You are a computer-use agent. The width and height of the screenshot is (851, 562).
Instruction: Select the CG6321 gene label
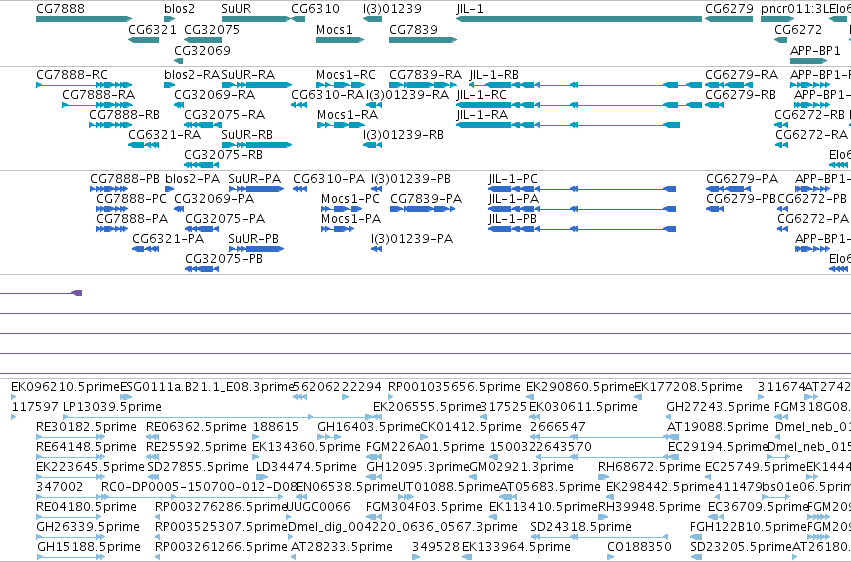[x=153, y=29]
